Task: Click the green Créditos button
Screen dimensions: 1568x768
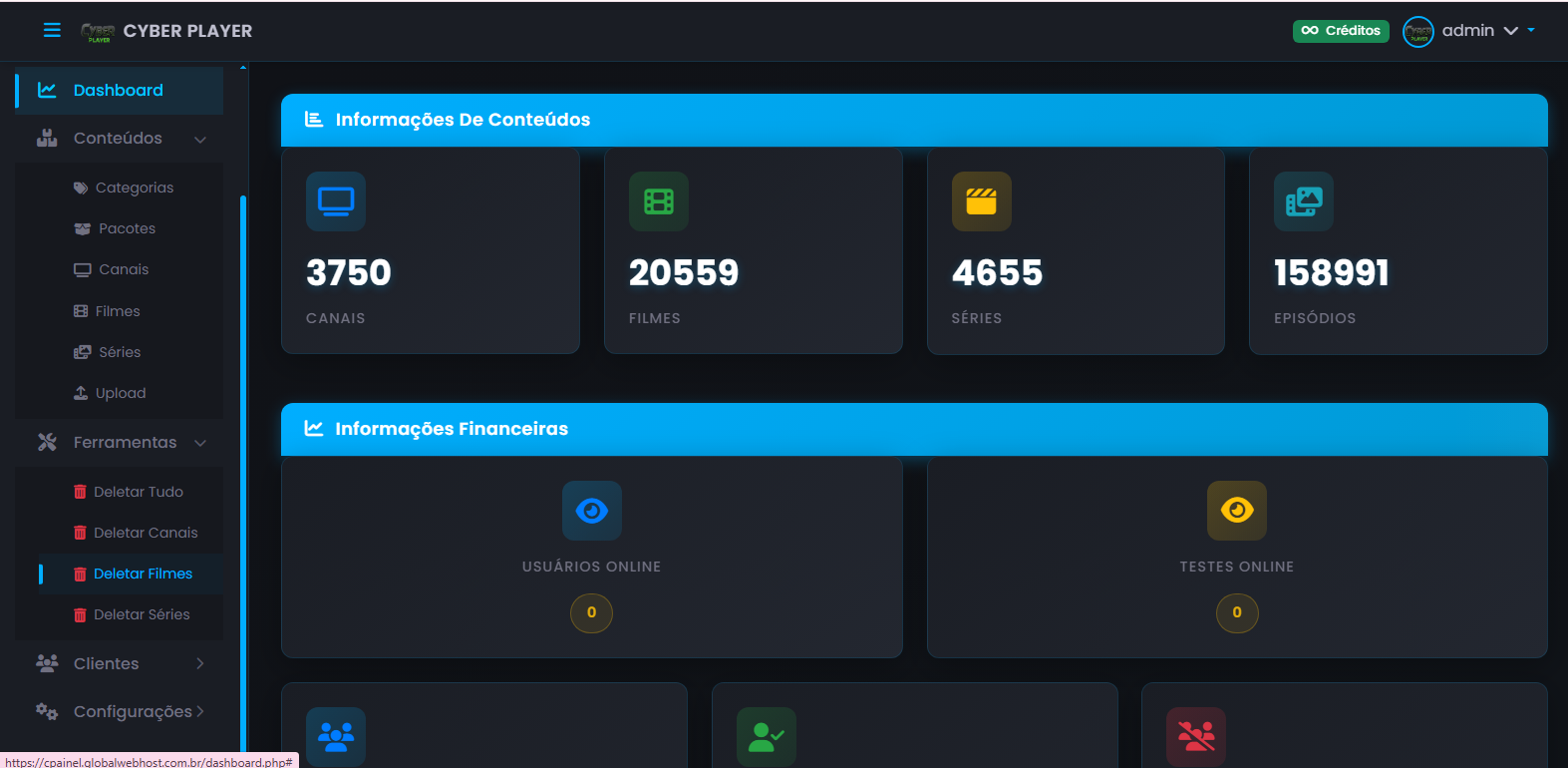Action: [x=1341, y=31]
